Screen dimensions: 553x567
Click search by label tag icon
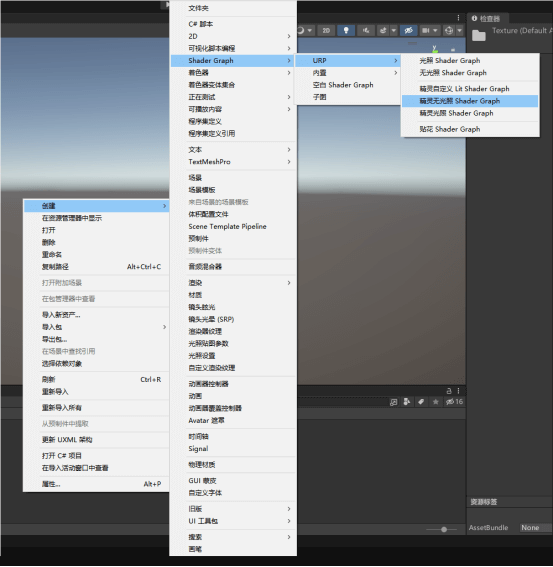pos(421,402)
